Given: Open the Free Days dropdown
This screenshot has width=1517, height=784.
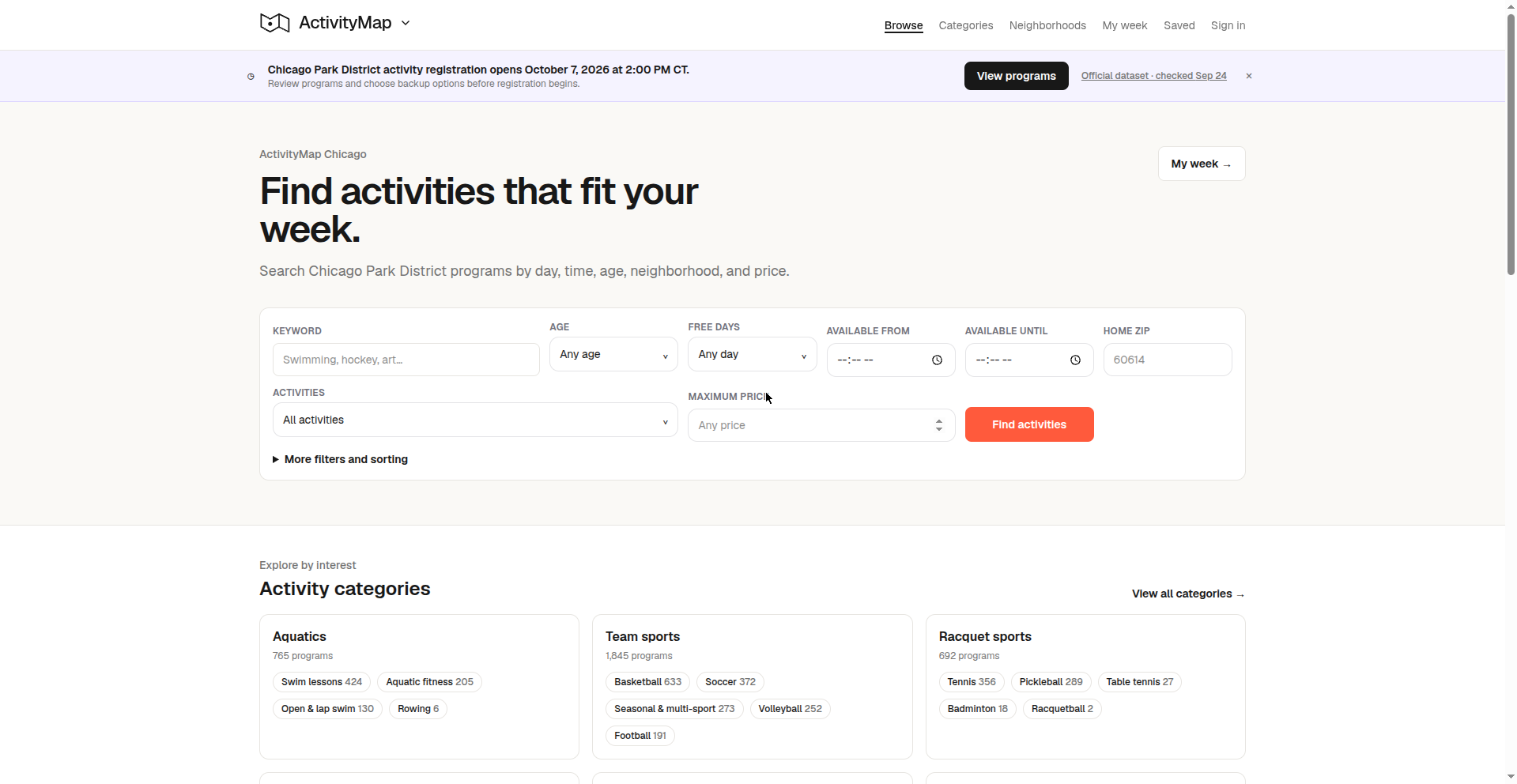Looking at the screenshot, I should tap(752, 355).
